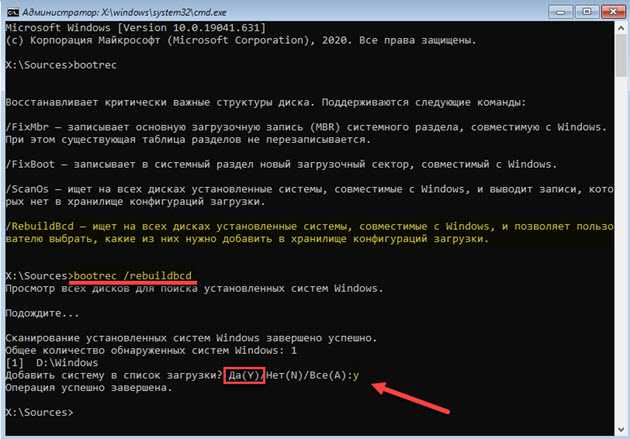Click the 'X:\Sources>bootrec' command line

61,65
